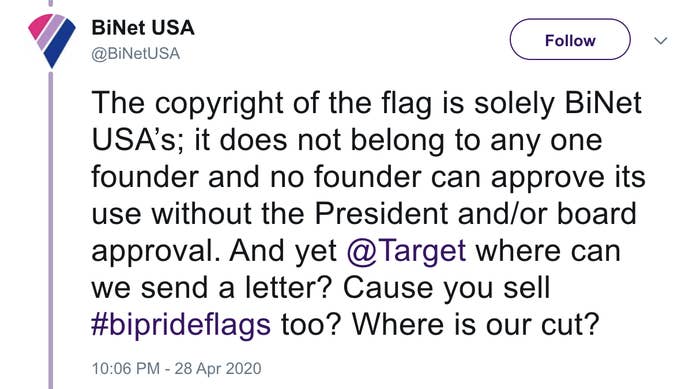This screenshot has height=389, width=700.
Task: Click the thread line beside the timestamp
Action: click(50, 368)
